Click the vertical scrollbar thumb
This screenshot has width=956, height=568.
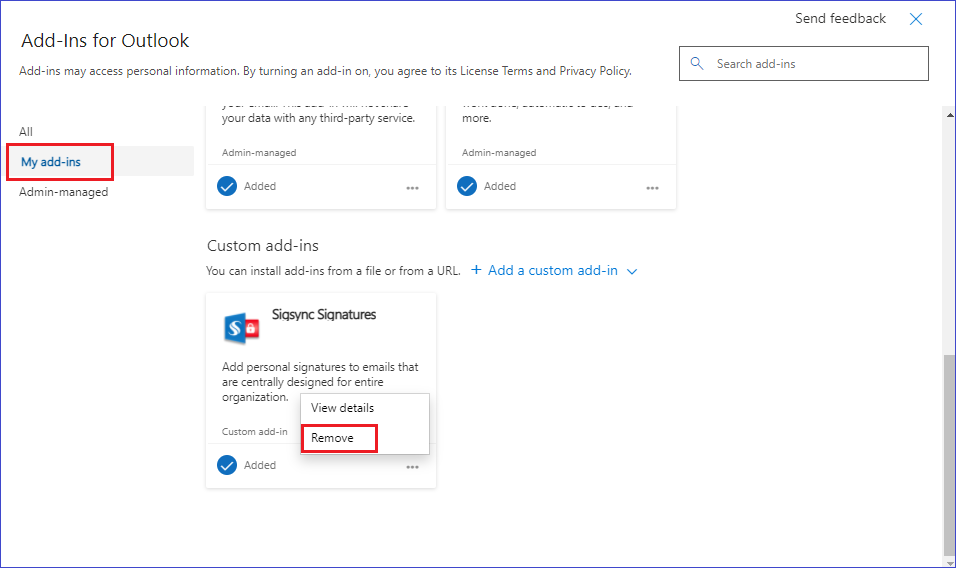tap(948, 452)
